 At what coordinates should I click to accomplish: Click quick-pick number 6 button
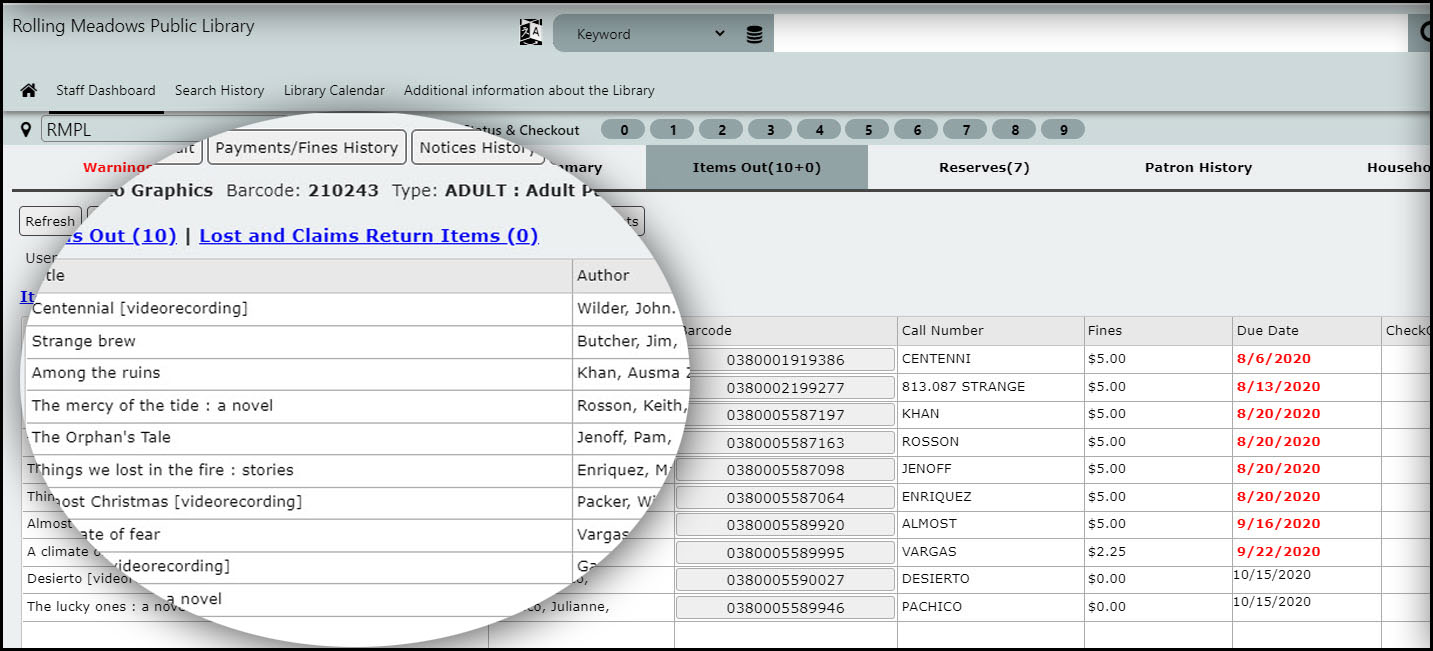point(917,130)
